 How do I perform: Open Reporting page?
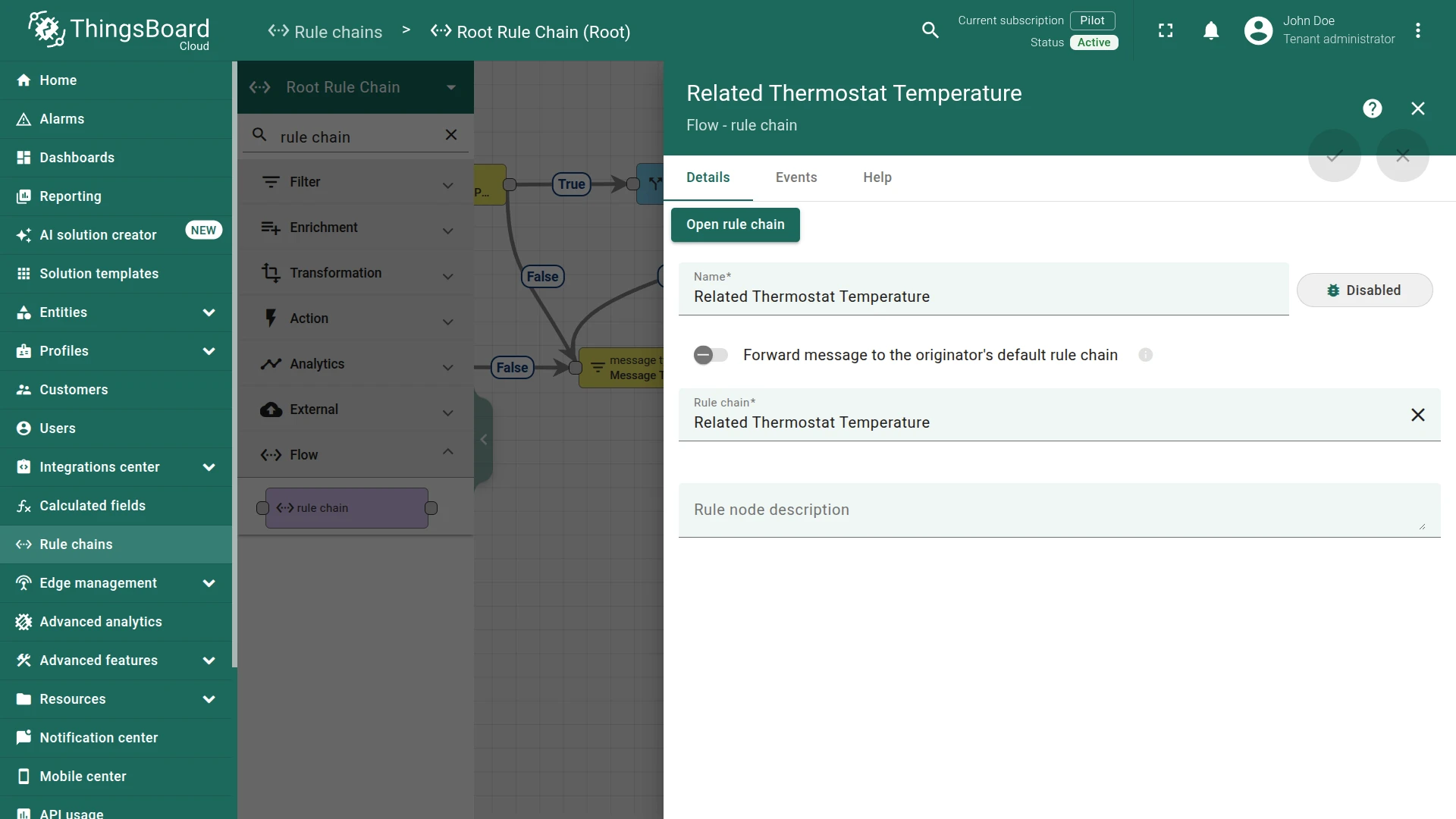[x=116, y=196]
